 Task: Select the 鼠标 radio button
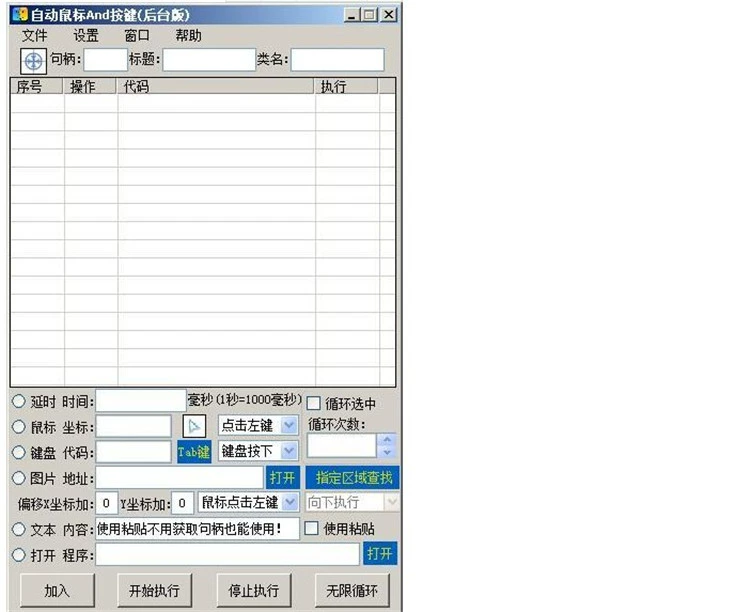[x=18, y=426]
